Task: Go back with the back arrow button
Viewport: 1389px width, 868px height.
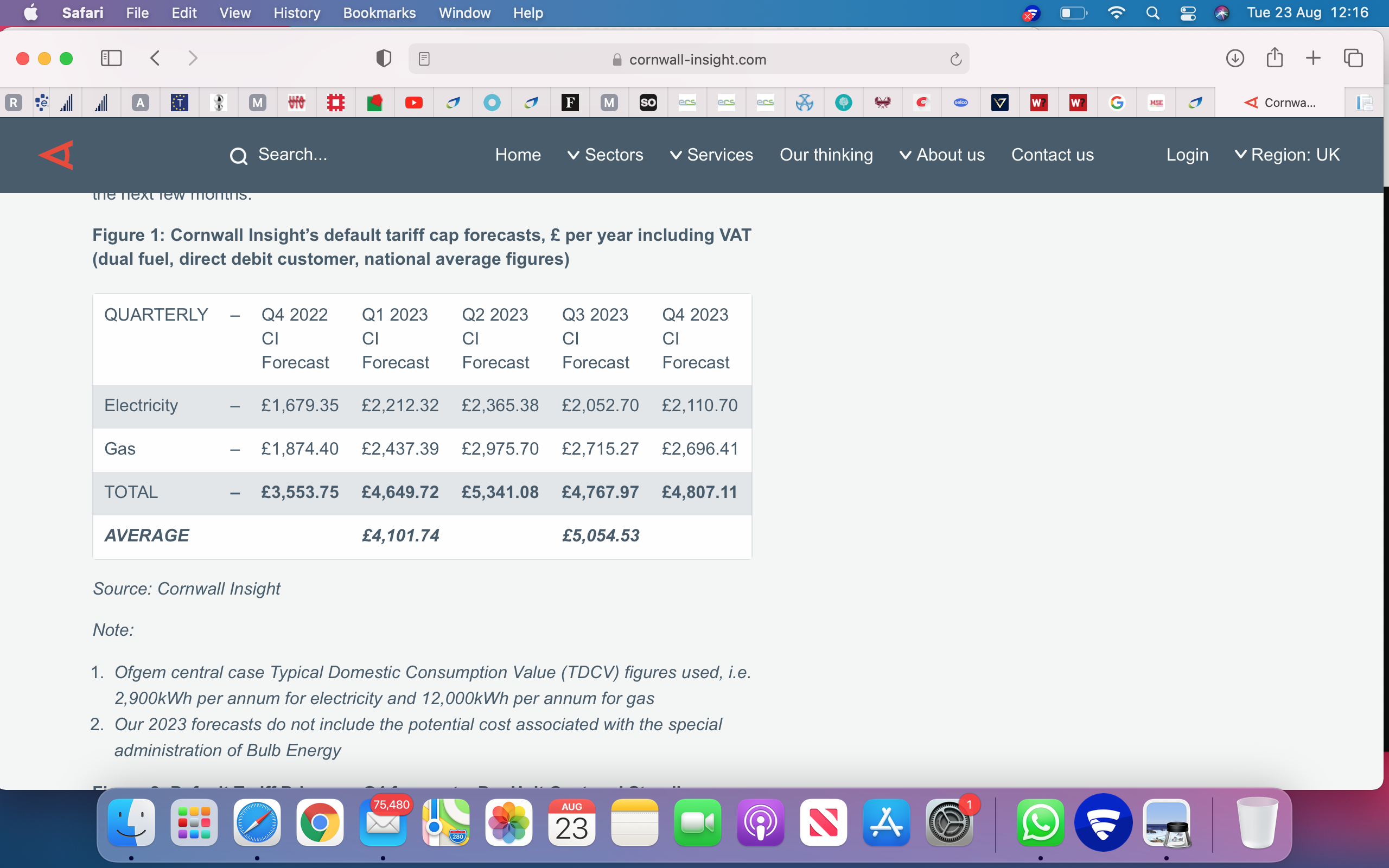Action: [155, 58]
